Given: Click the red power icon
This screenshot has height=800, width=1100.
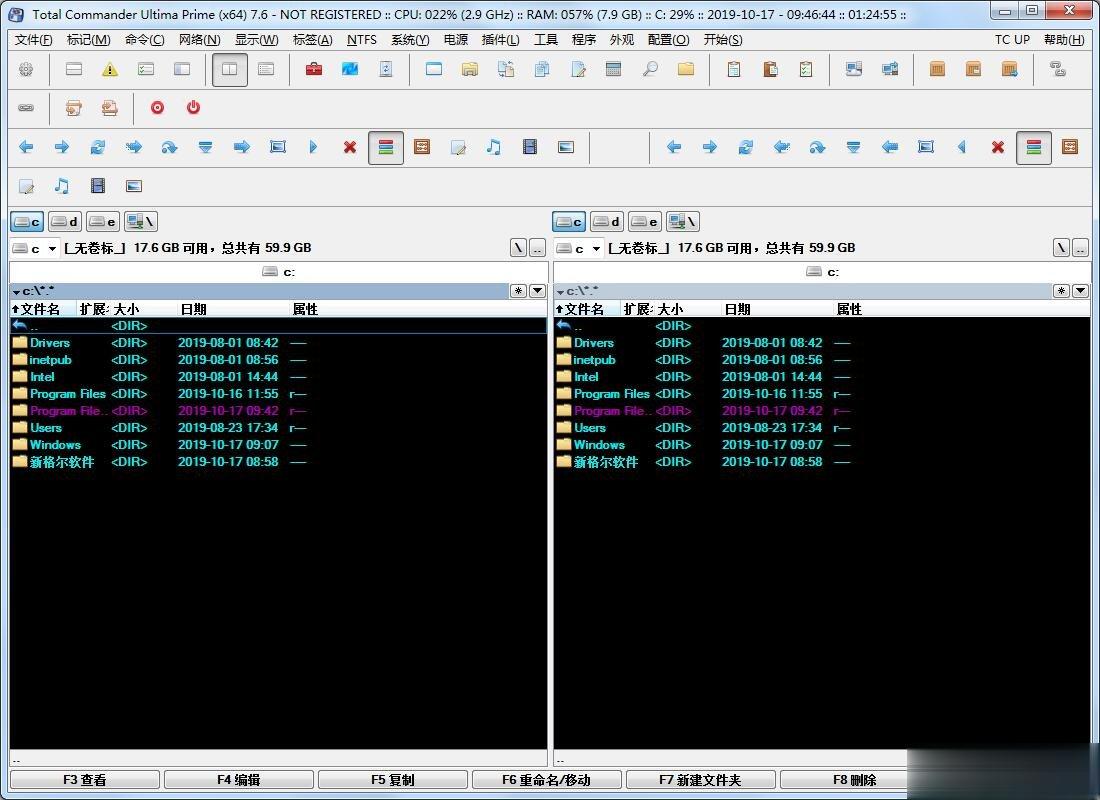Looking at the screenshot, I should click(x=193, y=108).
